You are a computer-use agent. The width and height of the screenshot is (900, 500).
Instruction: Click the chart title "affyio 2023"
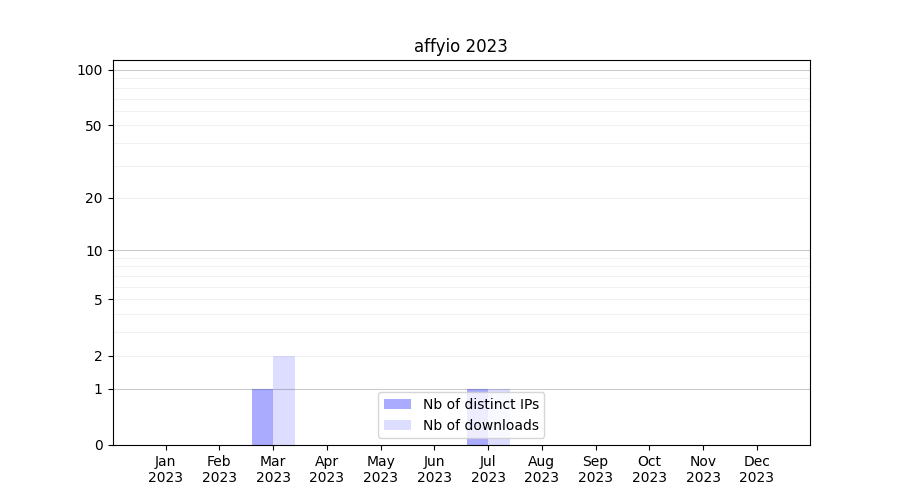pos(460,46)
